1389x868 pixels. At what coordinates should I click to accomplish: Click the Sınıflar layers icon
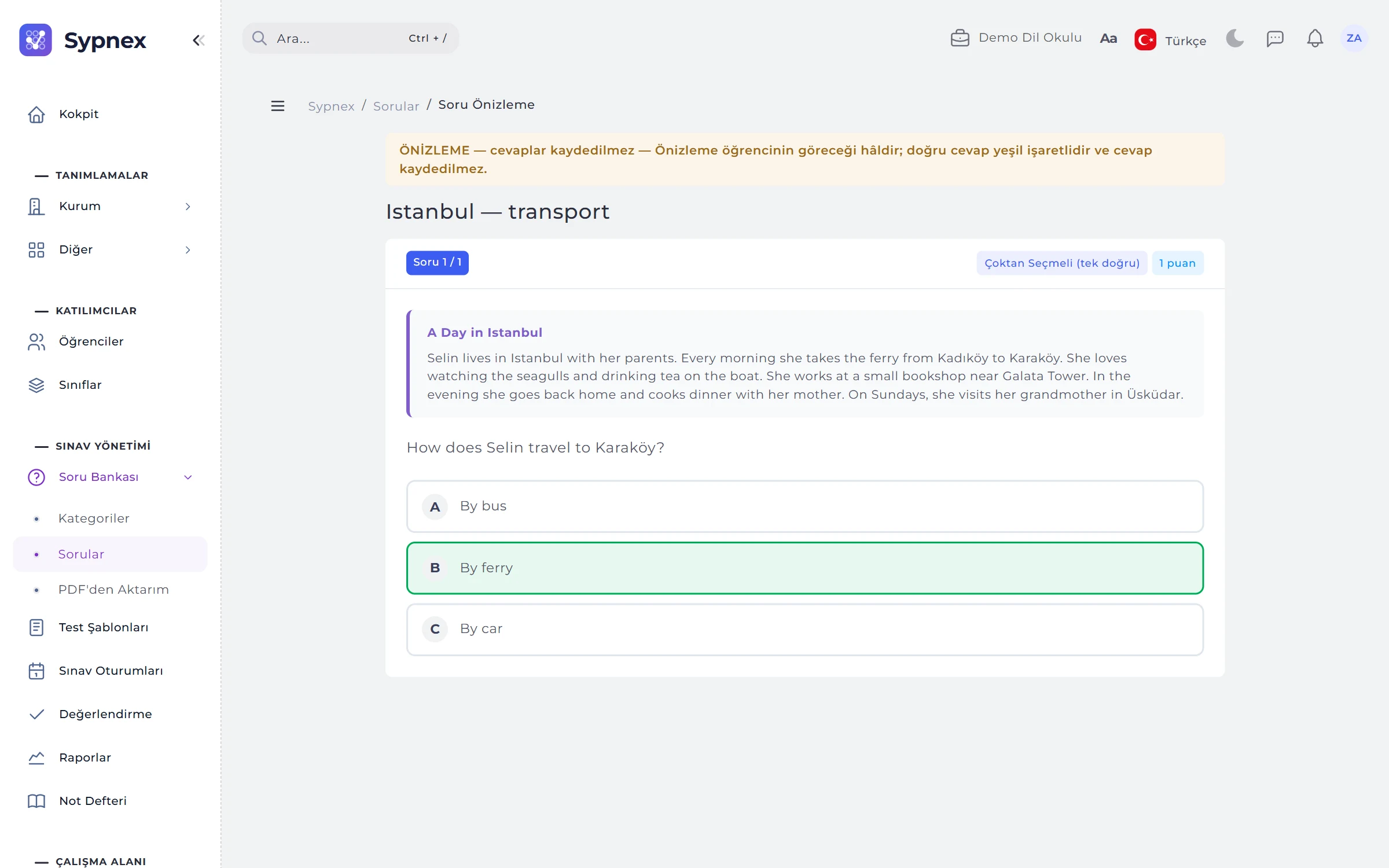coord(36,385)
